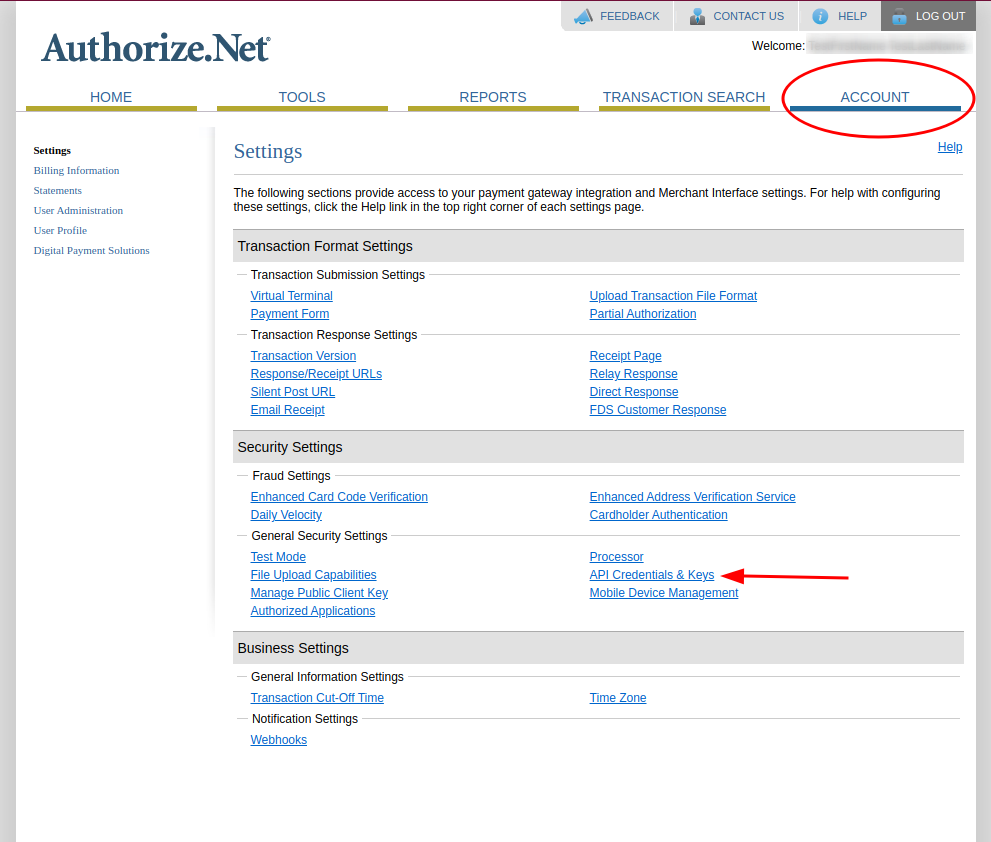
Task: Click the LOG OUT text
Action: (x=940, y=16)
